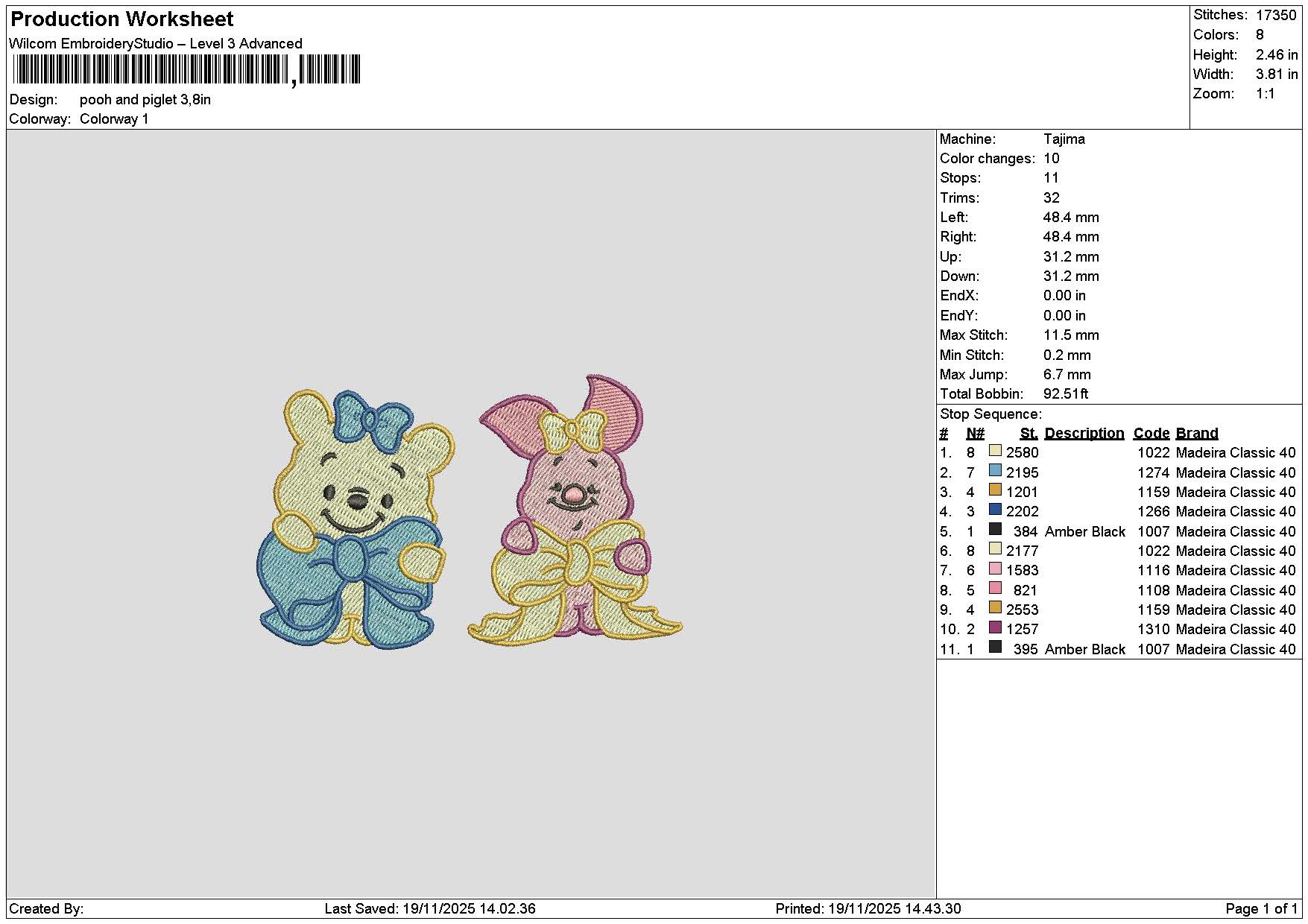Click thread code '1116' in stop 7

click(x=1154, y=571)
